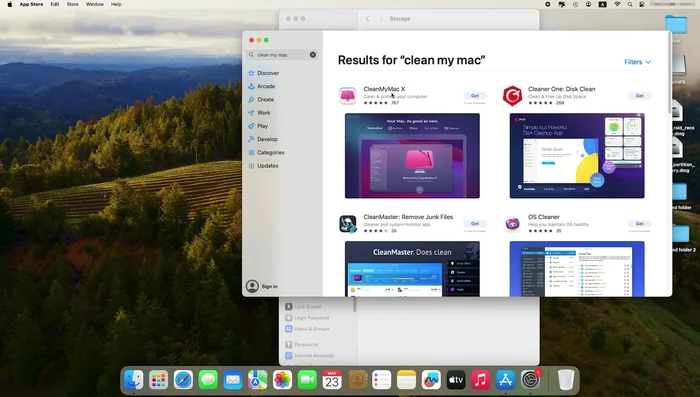Open System Settings from the Dock
Viewport: 700px width, 397px height.
coord(530,380)
